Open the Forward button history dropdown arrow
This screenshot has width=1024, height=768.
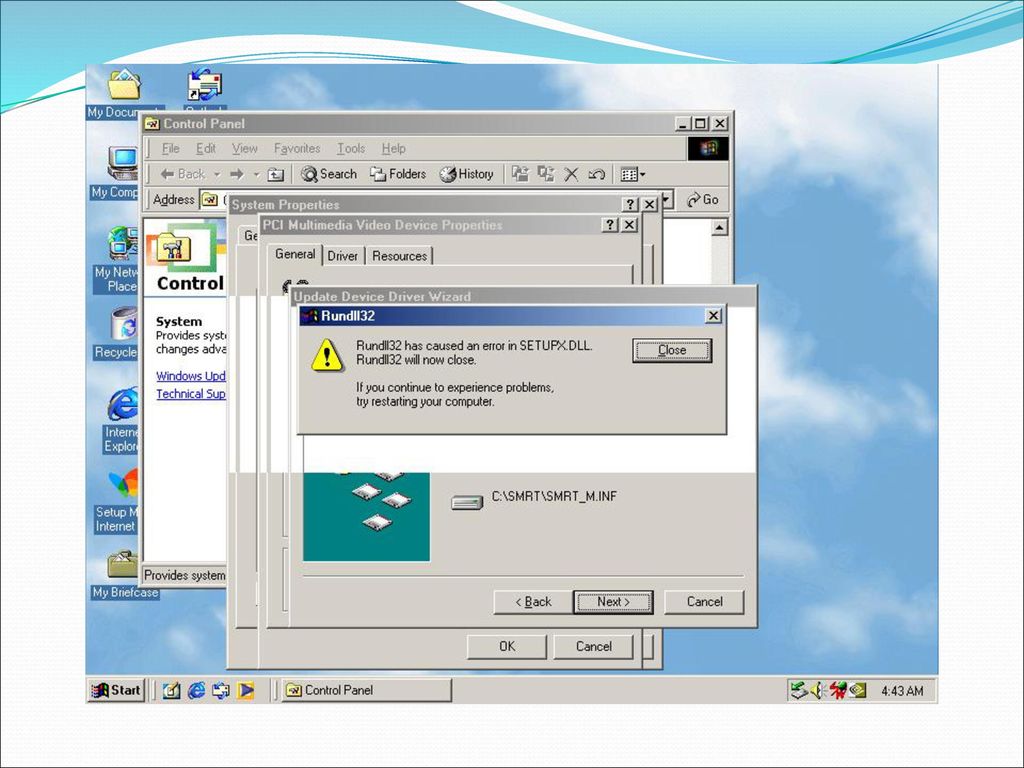coord(256,174)
